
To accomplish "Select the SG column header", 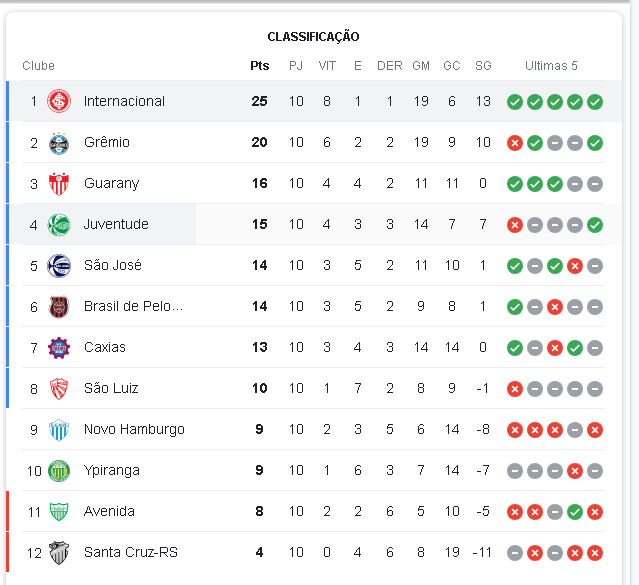I will pyautogui.click(x=483, y=66).
